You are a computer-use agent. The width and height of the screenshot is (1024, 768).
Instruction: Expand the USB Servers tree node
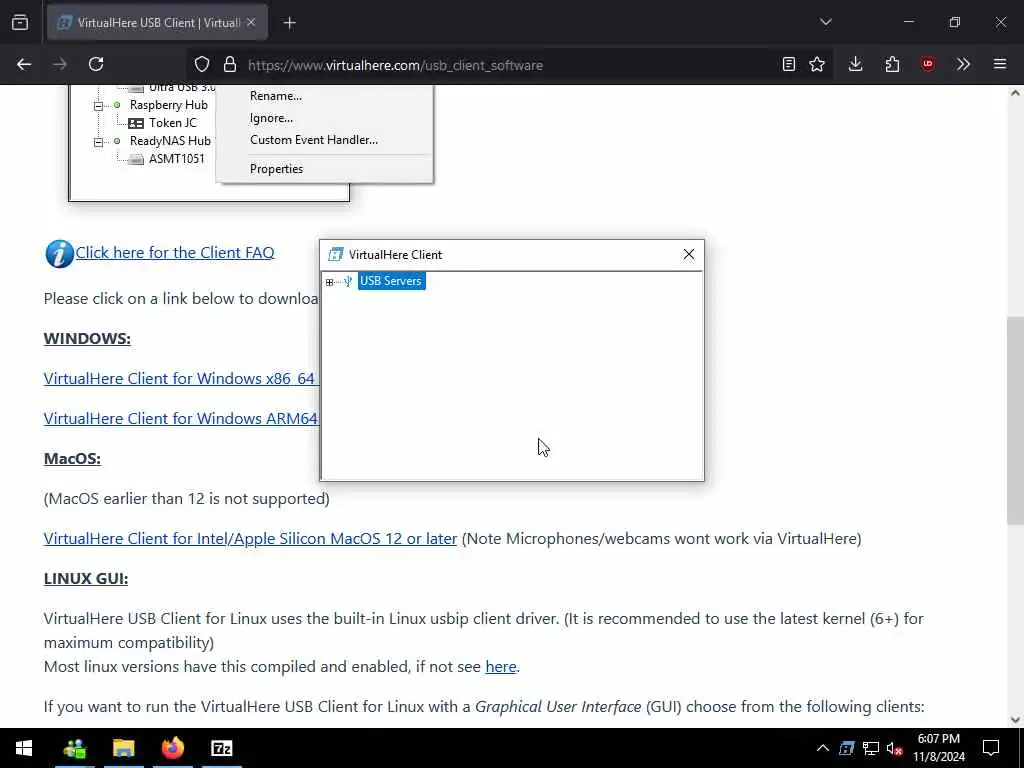(x=329, y=282)
